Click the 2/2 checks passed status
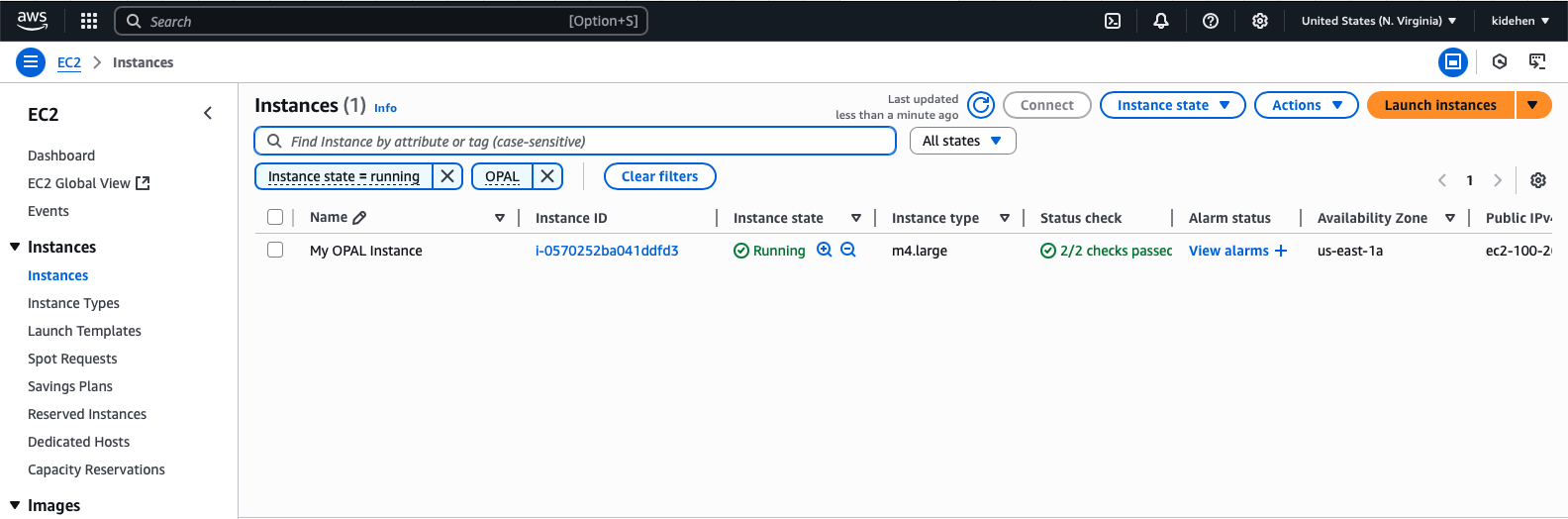Screen dimensions: 1568x519 tap(1107, 251)
